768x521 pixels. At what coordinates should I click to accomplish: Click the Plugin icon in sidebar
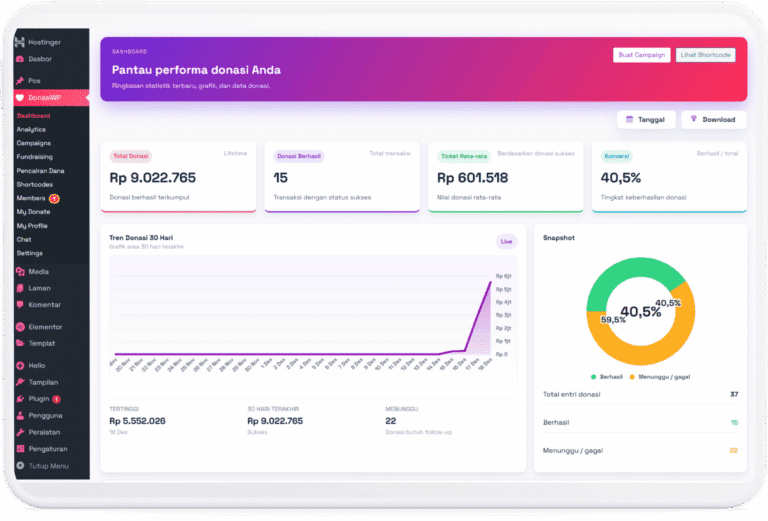(20, 398)
